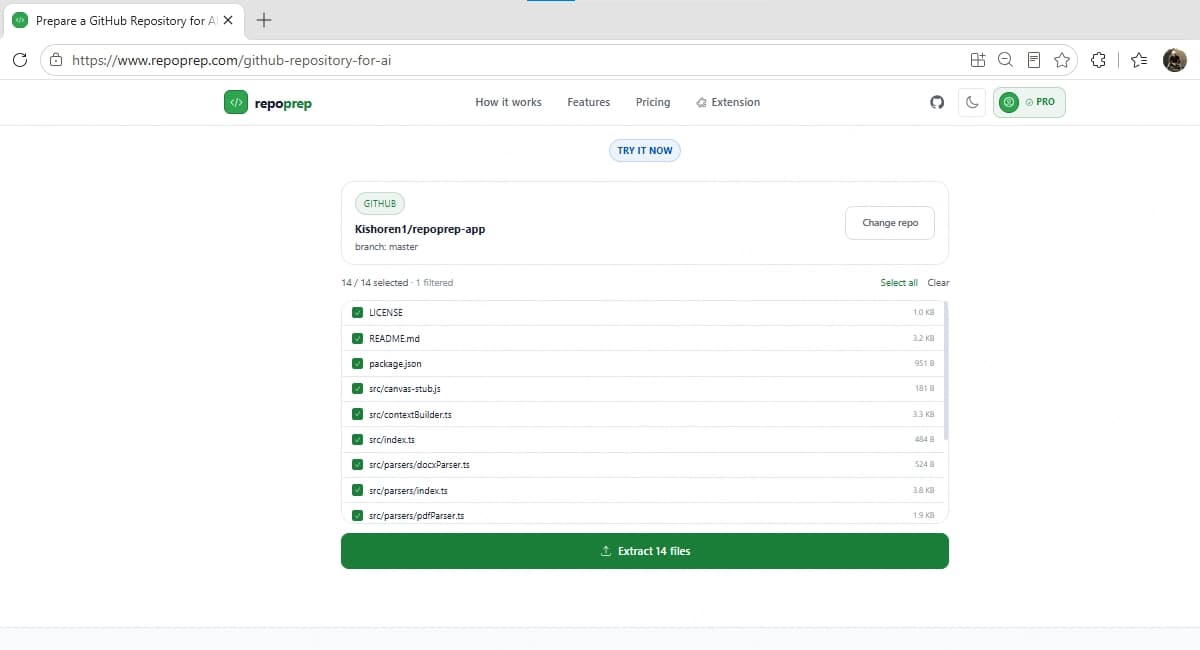
Task: Click the README.md file name
Action: [394, 338]
